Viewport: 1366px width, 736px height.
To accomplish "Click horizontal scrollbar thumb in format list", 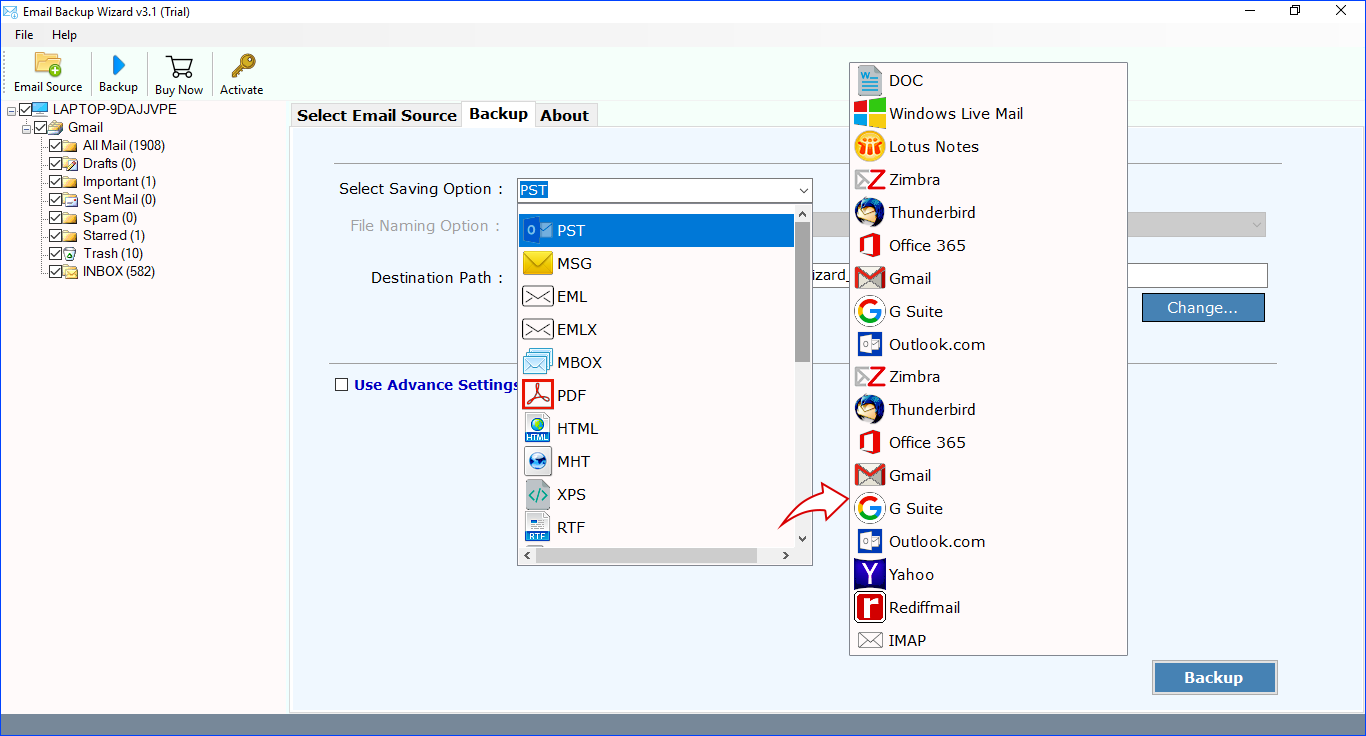I will coord(647,555).
